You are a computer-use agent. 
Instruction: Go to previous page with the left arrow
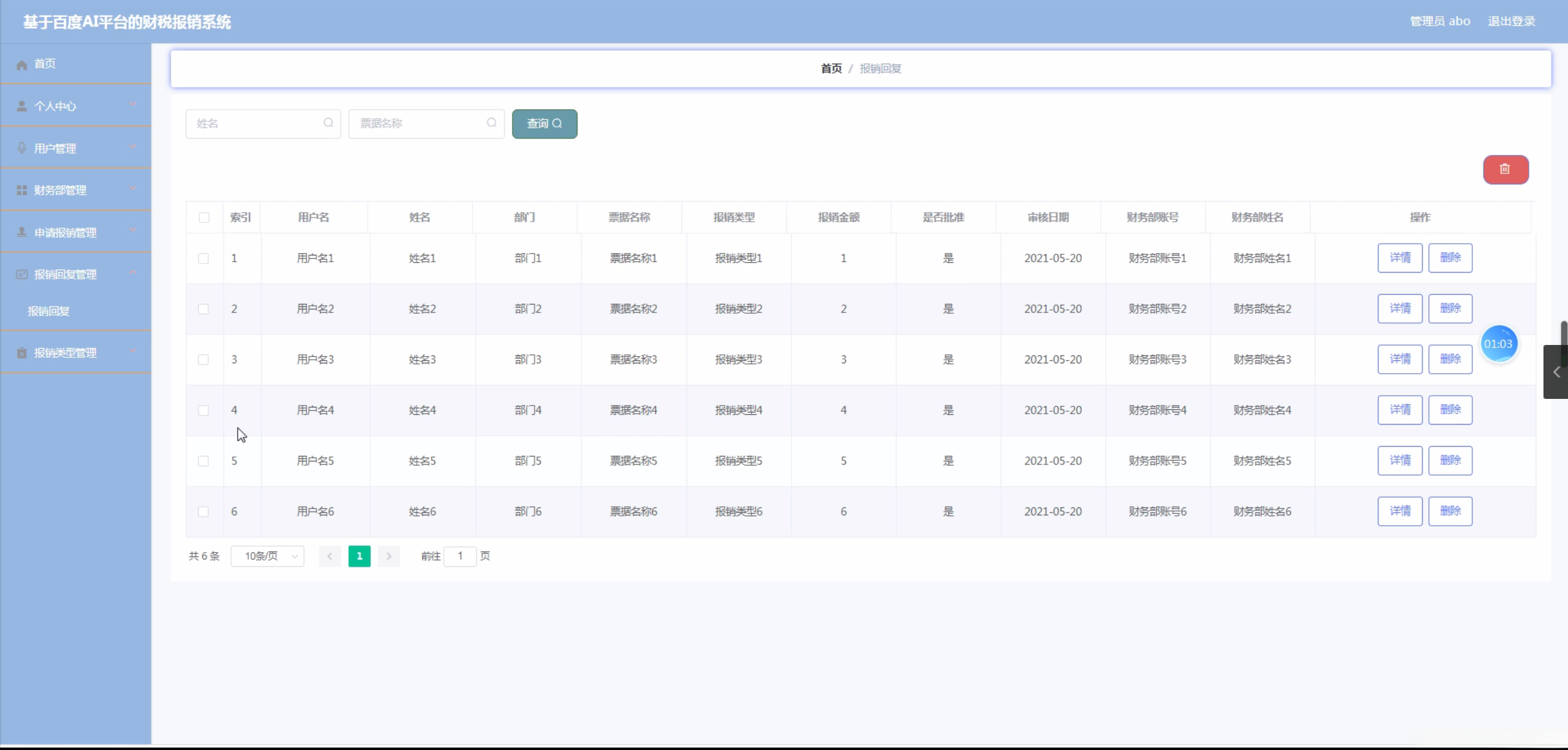330,556
